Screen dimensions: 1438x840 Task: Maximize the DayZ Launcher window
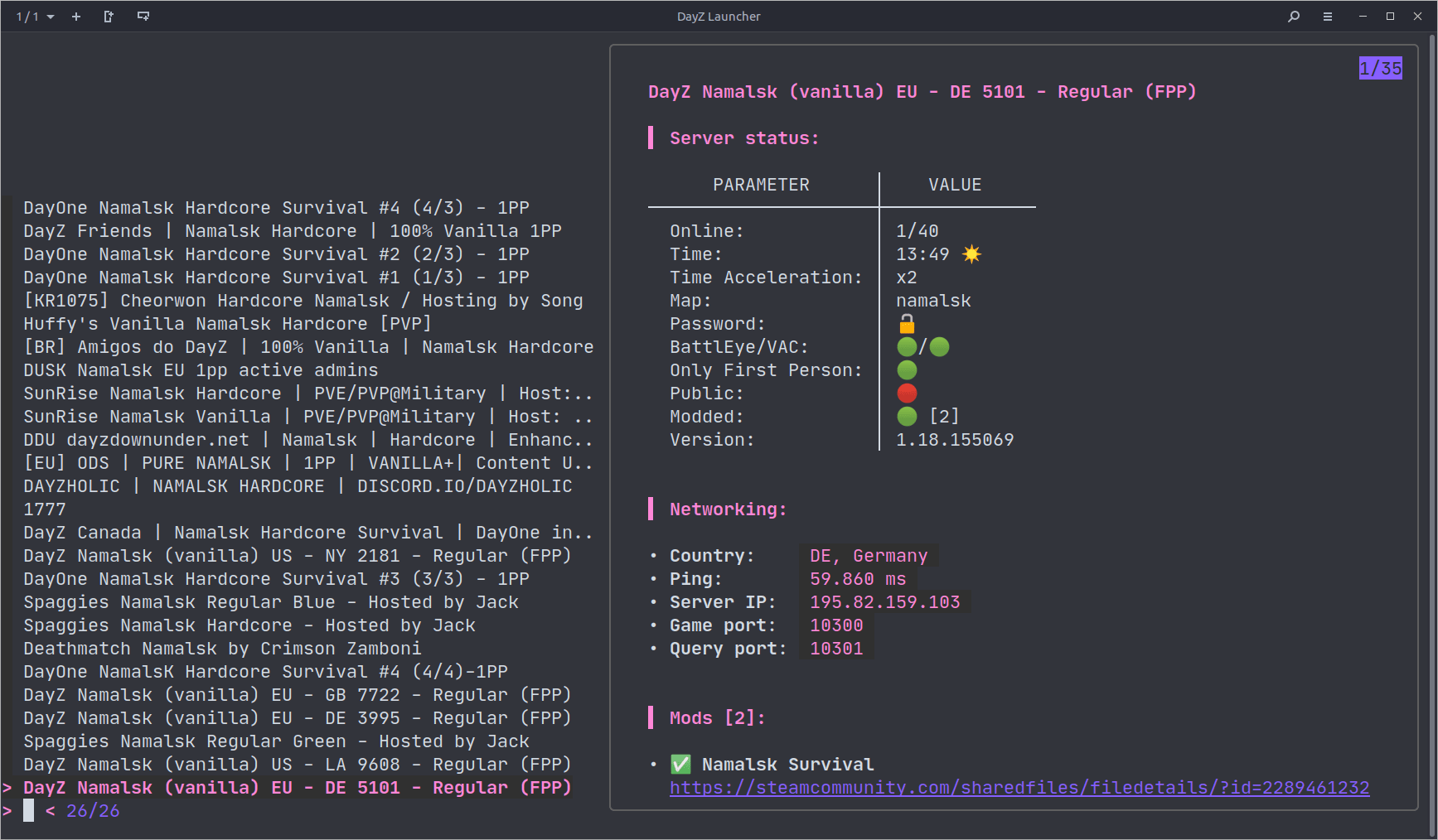point(1390,17)
